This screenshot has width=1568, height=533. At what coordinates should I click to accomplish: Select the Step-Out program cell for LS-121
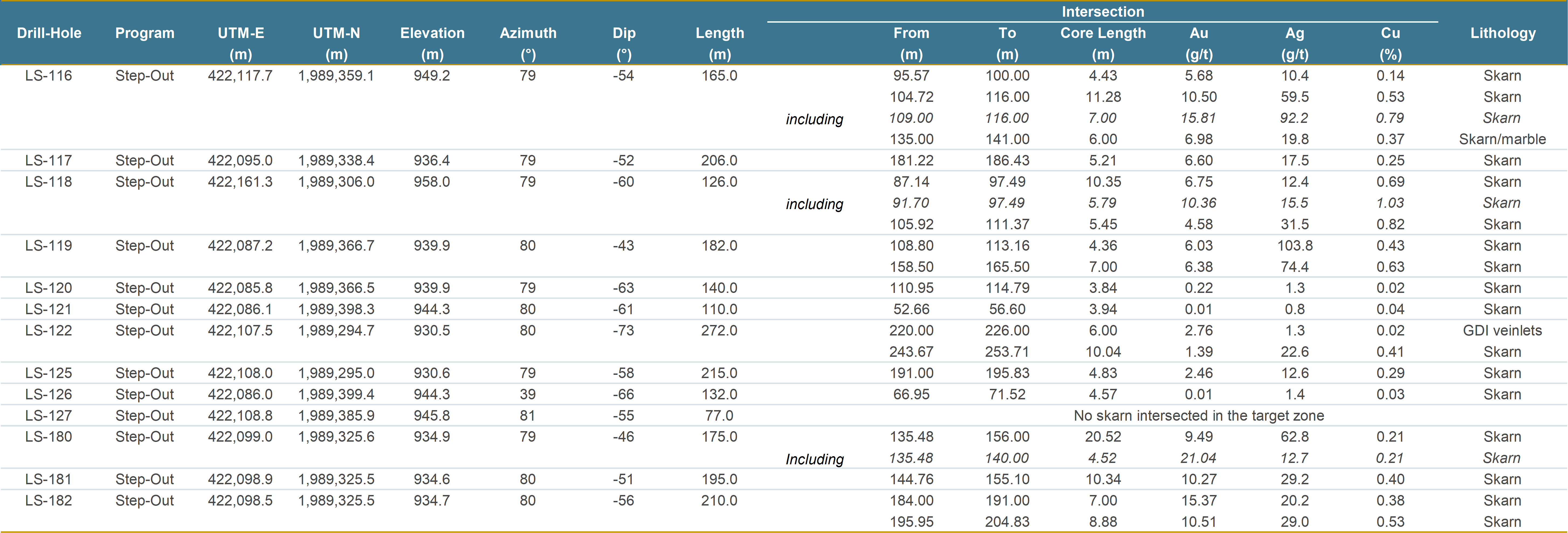click(145, 309)
